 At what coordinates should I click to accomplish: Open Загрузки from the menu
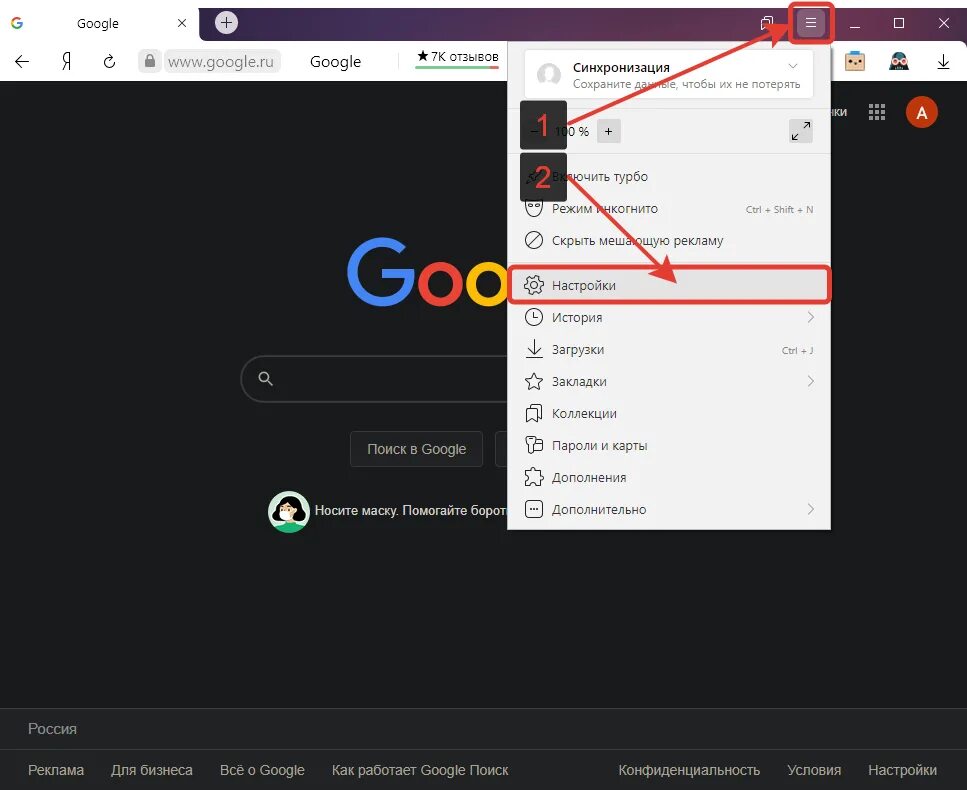[669, 350]
